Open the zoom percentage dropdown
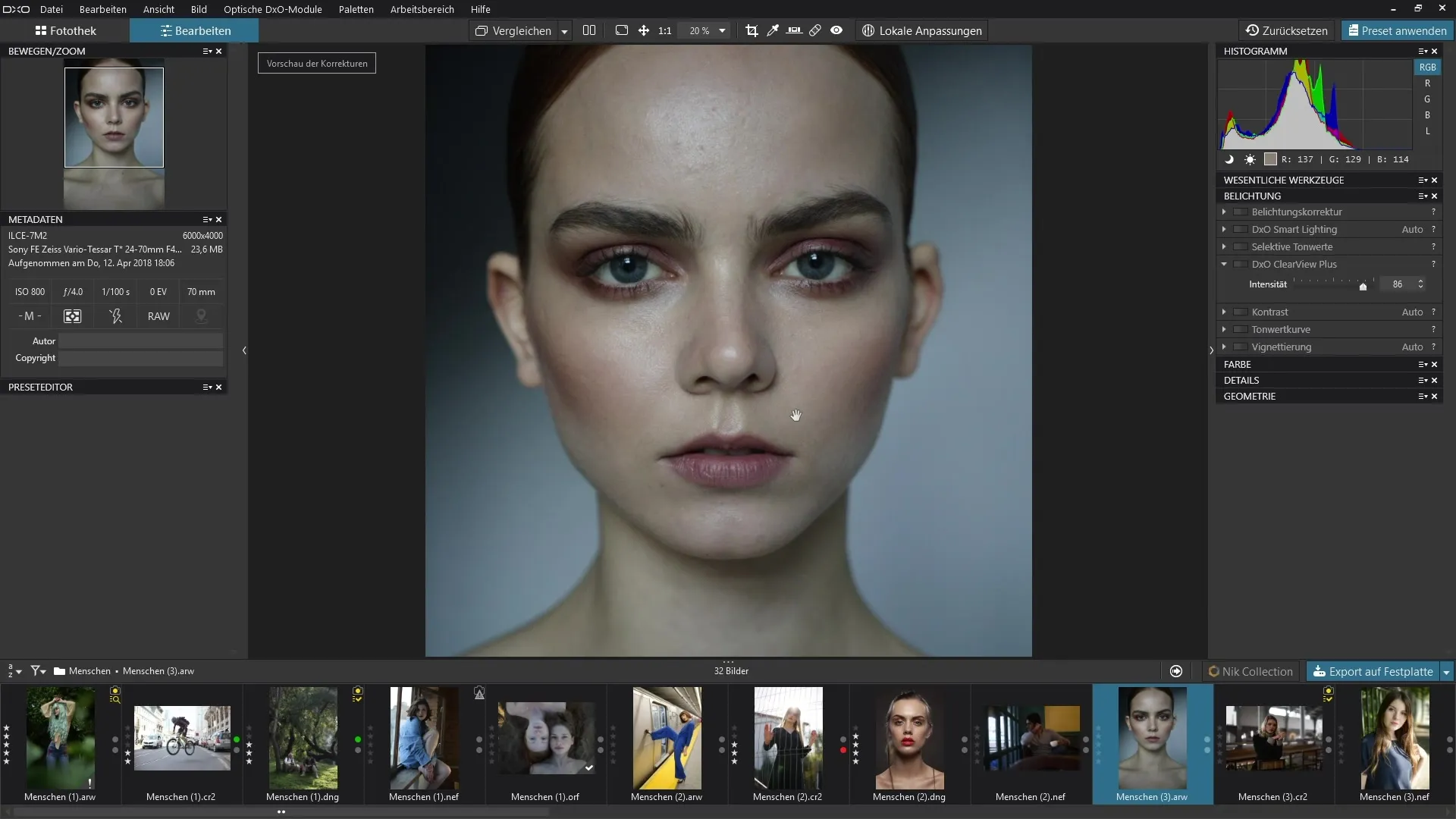This screenshot has width=1456, height=819. pyautogui.click(x=722, y=31)
